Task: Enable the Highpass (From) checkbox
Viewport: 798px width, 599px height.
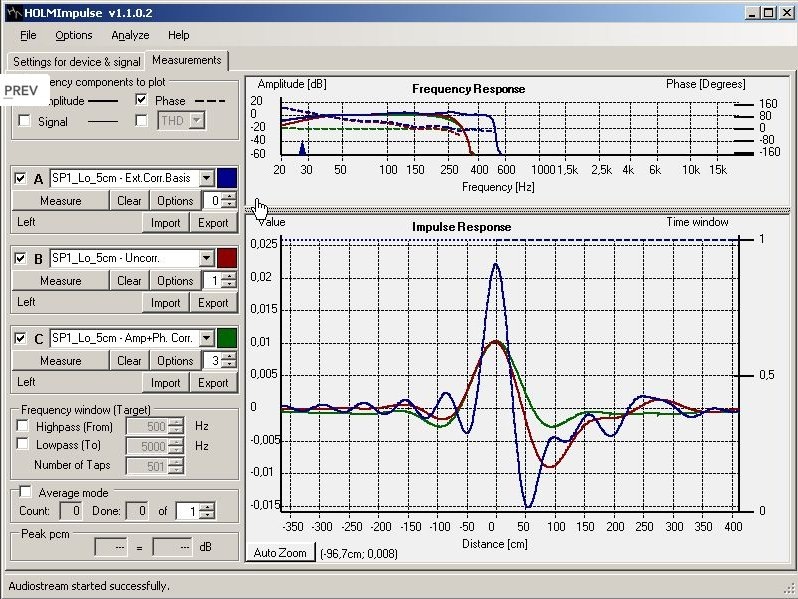Action: pos(22,425)
